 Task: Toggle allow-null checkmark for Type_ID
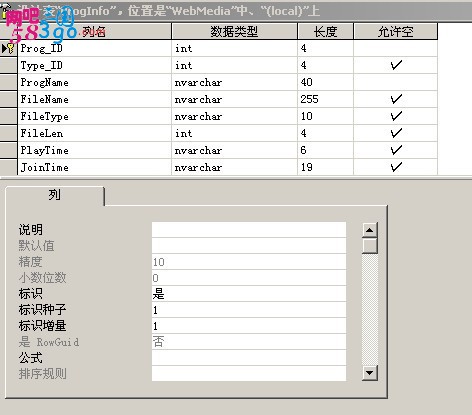pos(396,65)
